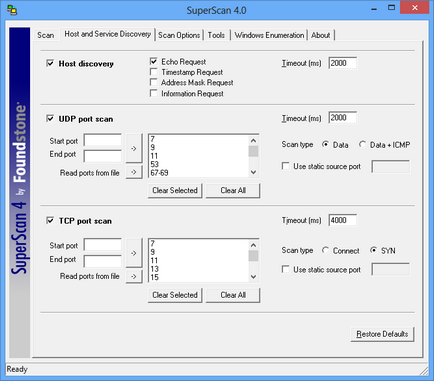The height and width of the screenshot is (381, 434).
Task: Select port 13 in TCP list
Action: [x=199, y=269]
